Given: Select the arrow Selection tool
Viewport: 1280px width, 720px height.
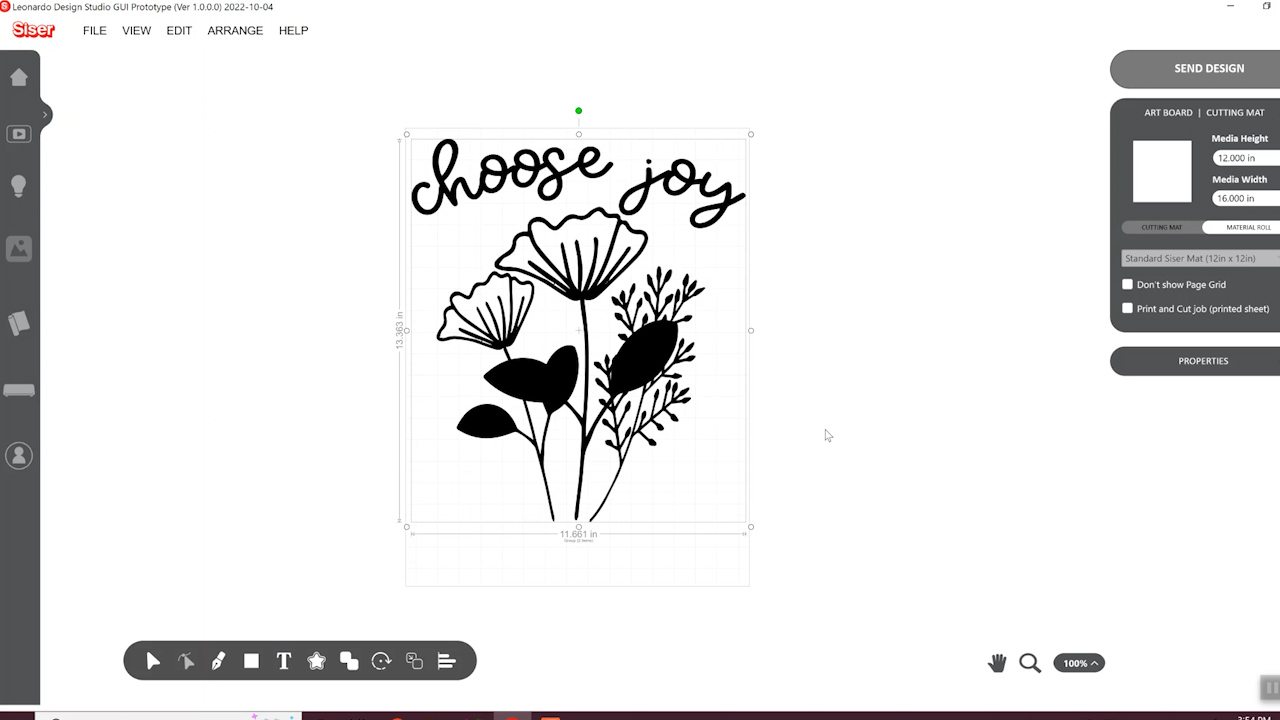Looking at the screenshot, I should tap(153, 661).
